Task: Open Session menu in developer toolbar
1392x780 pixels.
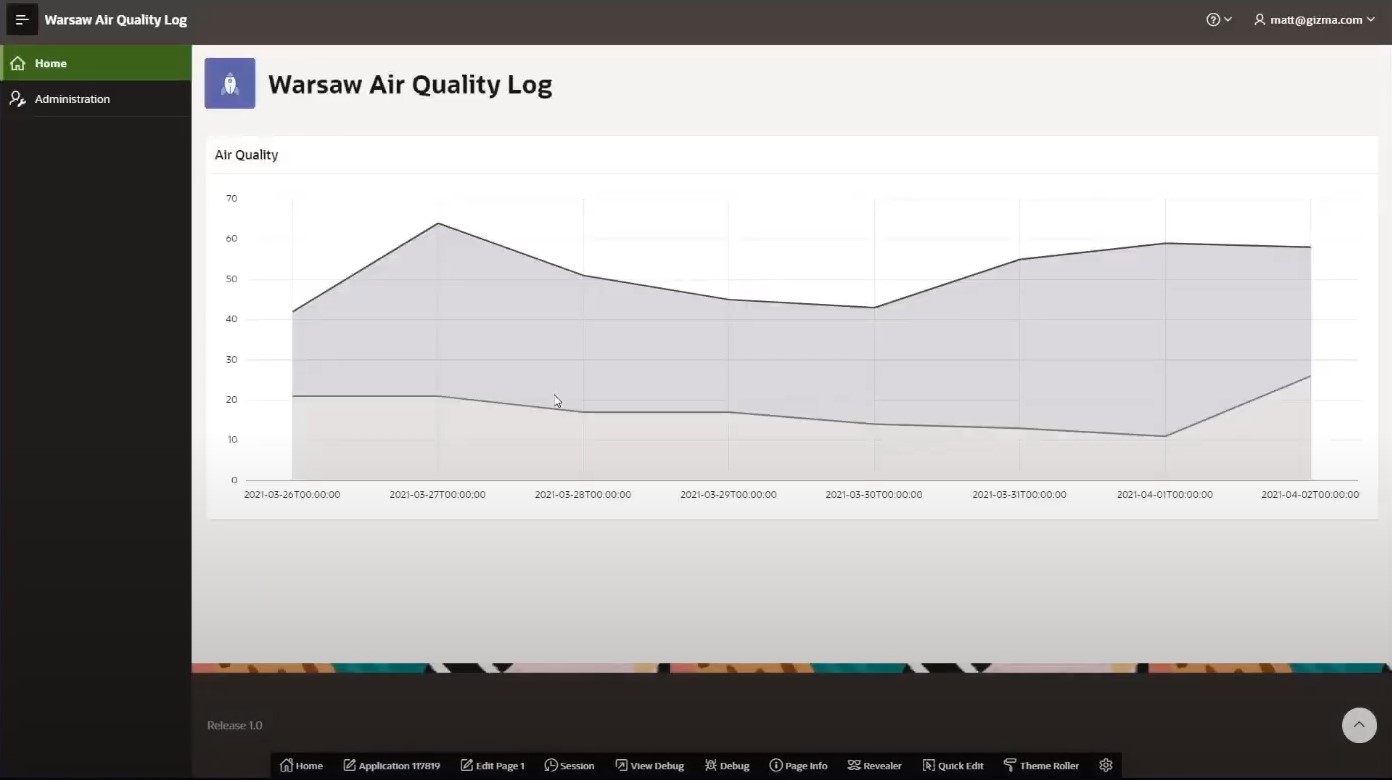Action: [x=570, y=765]
